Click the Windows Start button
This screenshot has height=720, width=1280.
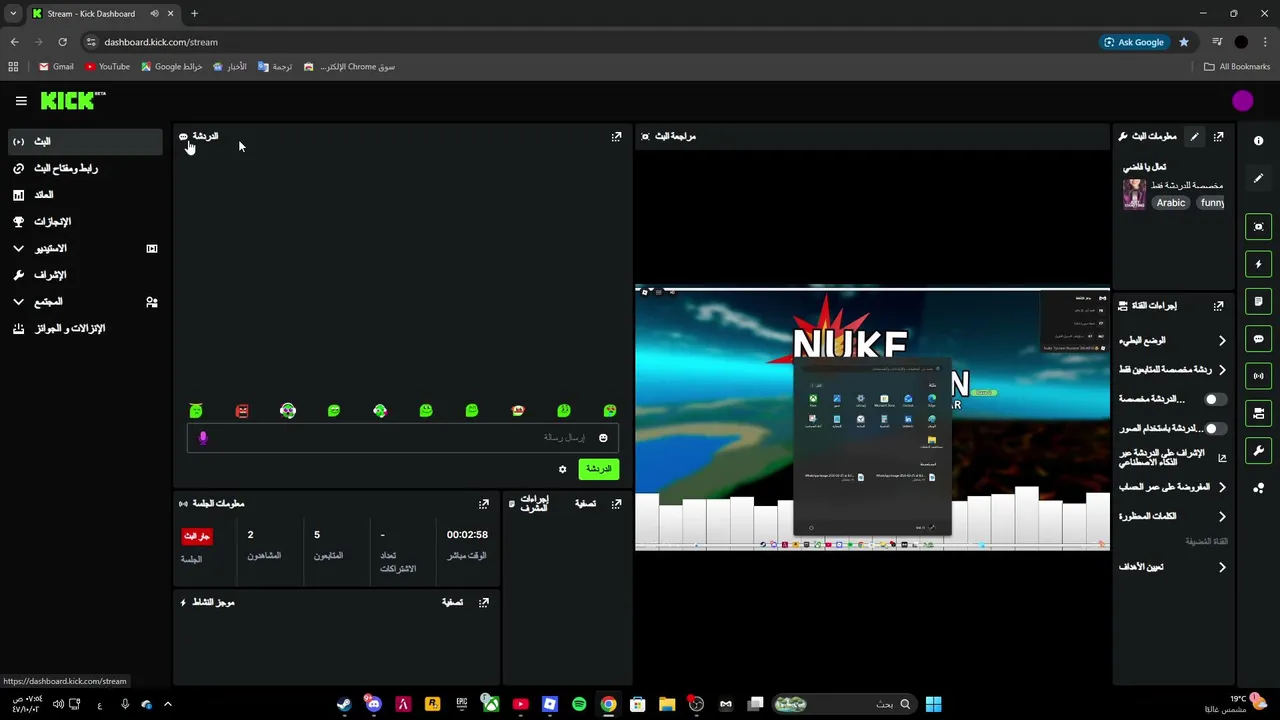pyautogui.click(x=933, y=704)
